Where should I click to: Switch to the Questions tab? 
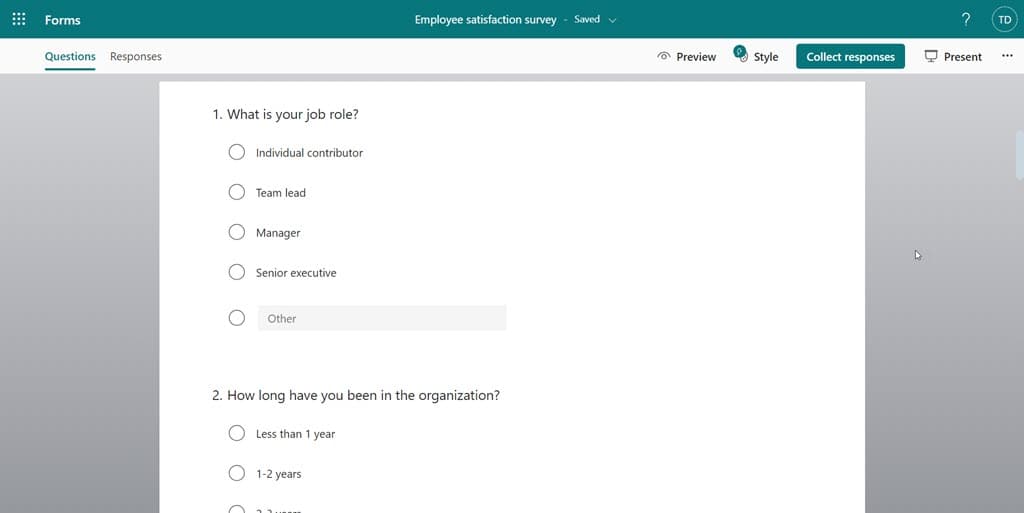[70, 57]
